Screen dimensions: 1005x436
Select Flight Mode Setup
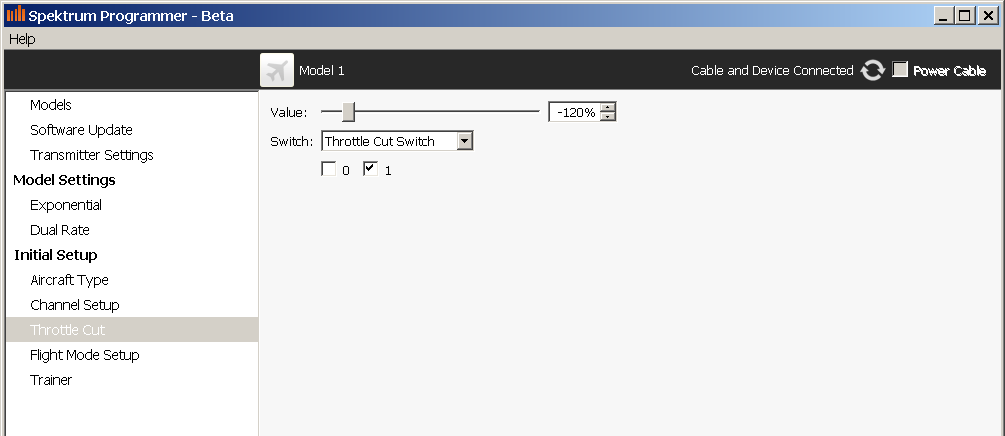(x=85, y=355)
